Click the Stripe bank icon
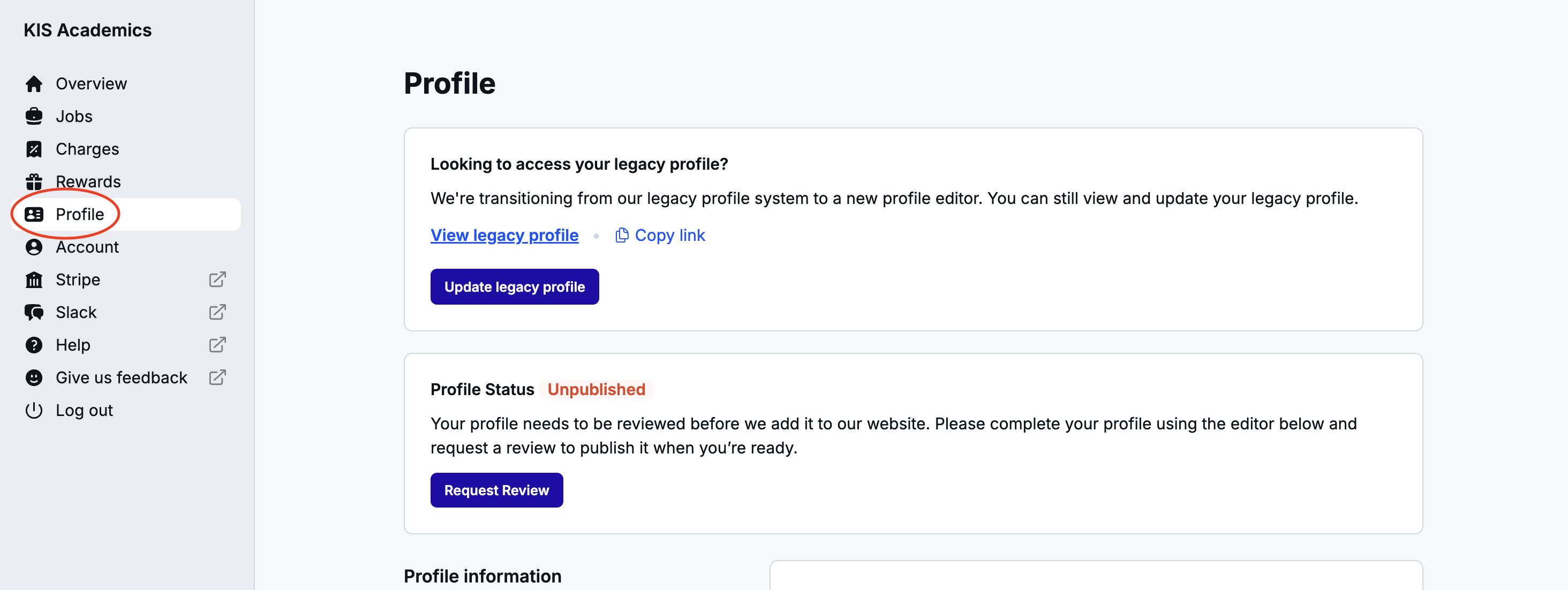The height and width of the screenshot is (590, 1568). 34,279
